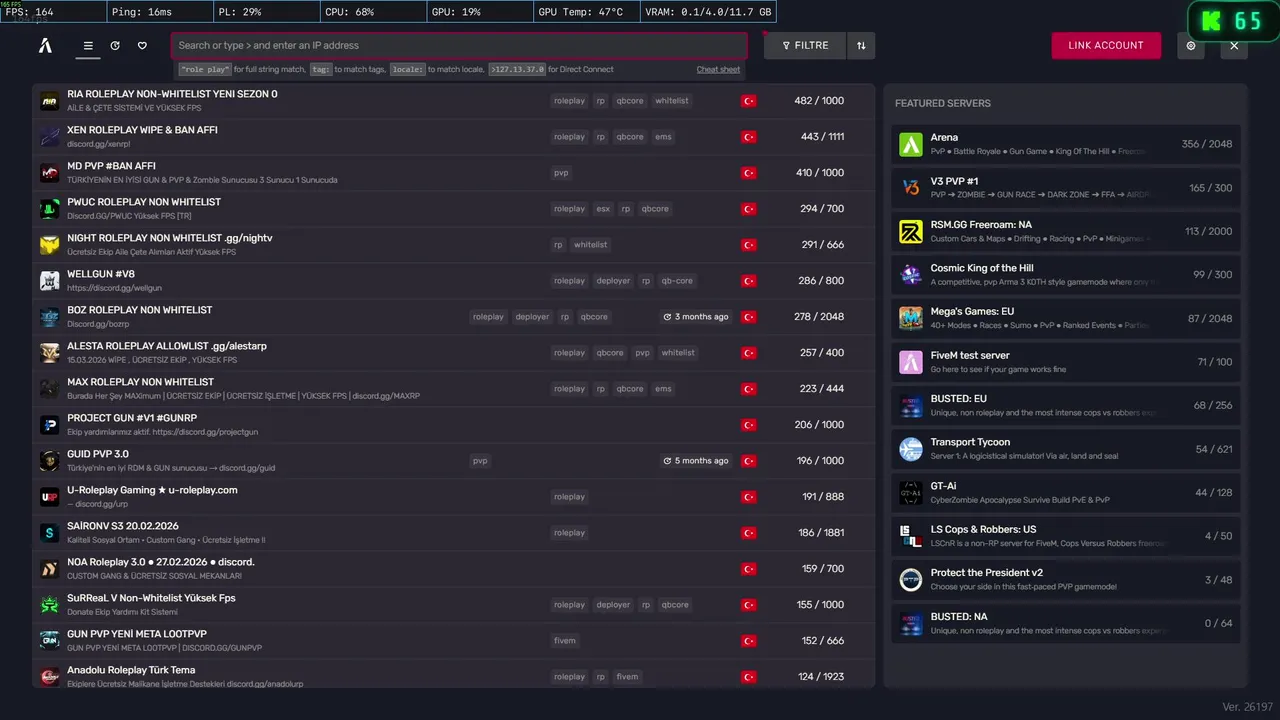Click NOA Roleplay 3.0 server icon

tap(50, 569)
